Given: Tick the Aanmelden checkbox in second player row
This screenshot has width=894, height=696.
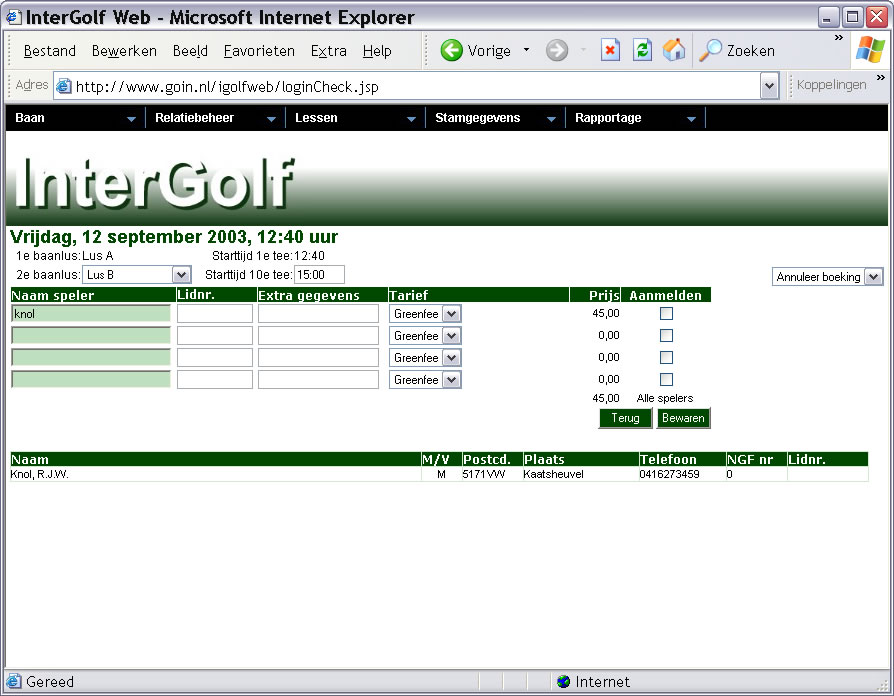Looking at the screenshot, I should click(666, 335).
